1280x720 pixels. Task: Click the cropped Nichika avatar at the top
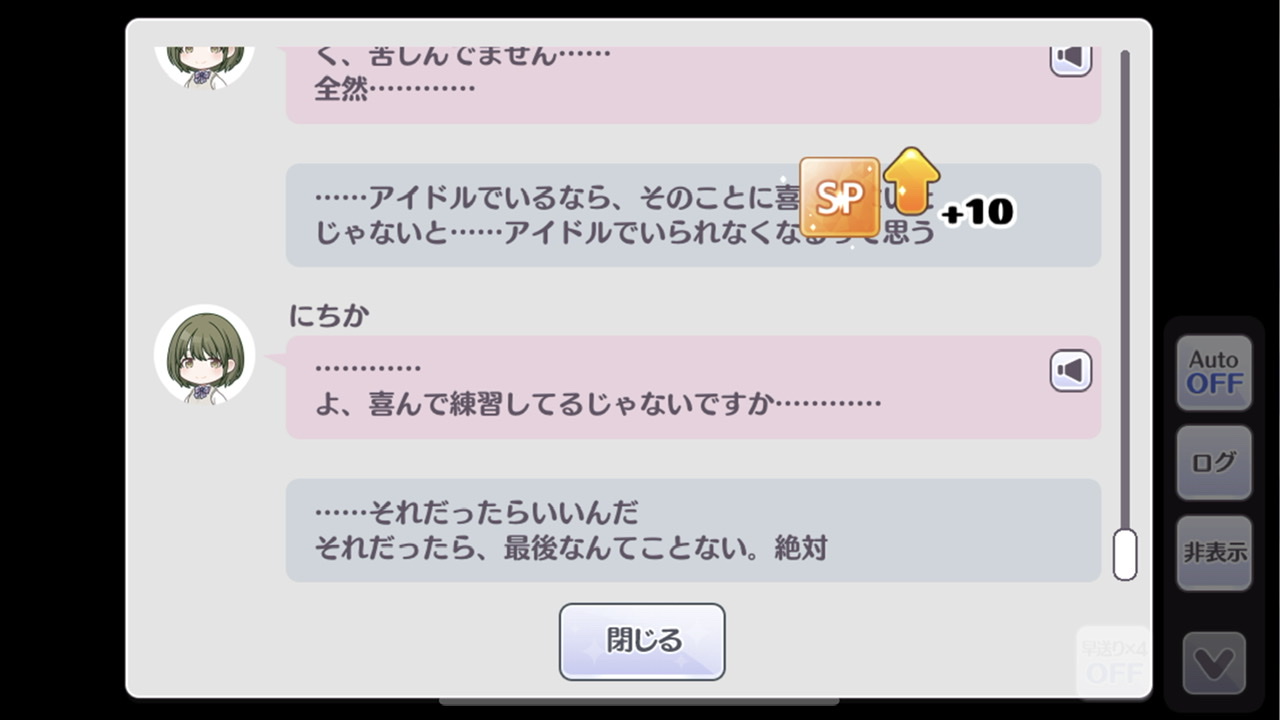(x=204, y=66)
